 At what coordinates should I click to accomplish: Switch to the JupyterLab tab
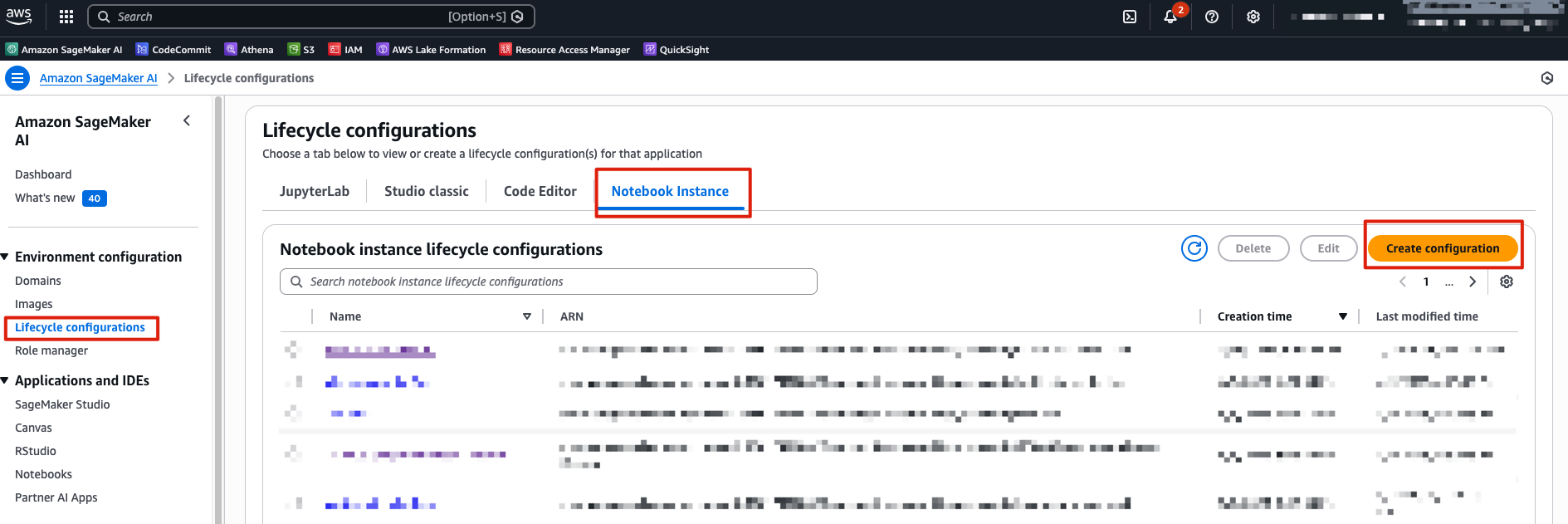315,191
